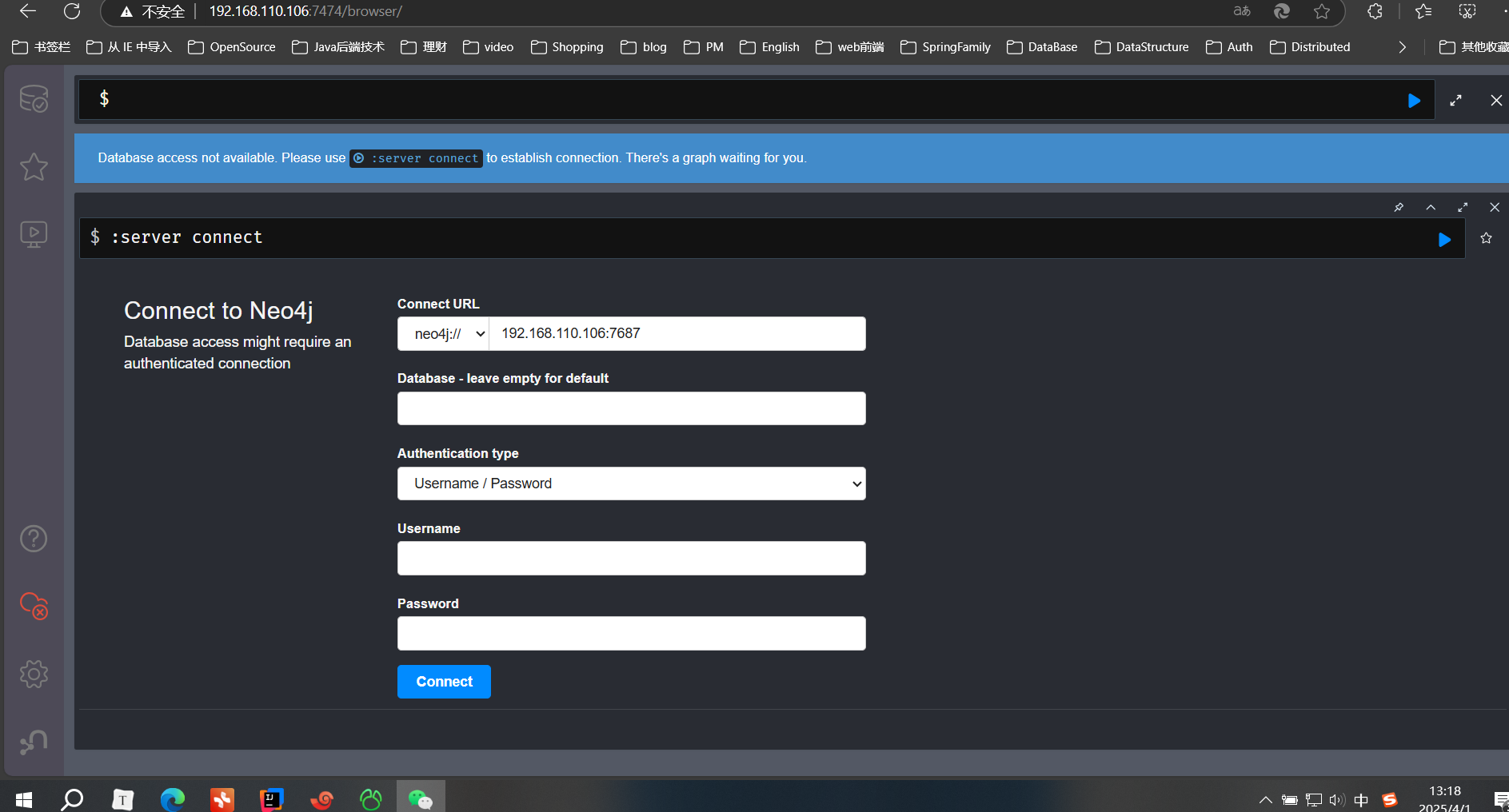This screenshot has width=1509, height=812.
Task: Click into the Password field
Action: click(632, 634)
